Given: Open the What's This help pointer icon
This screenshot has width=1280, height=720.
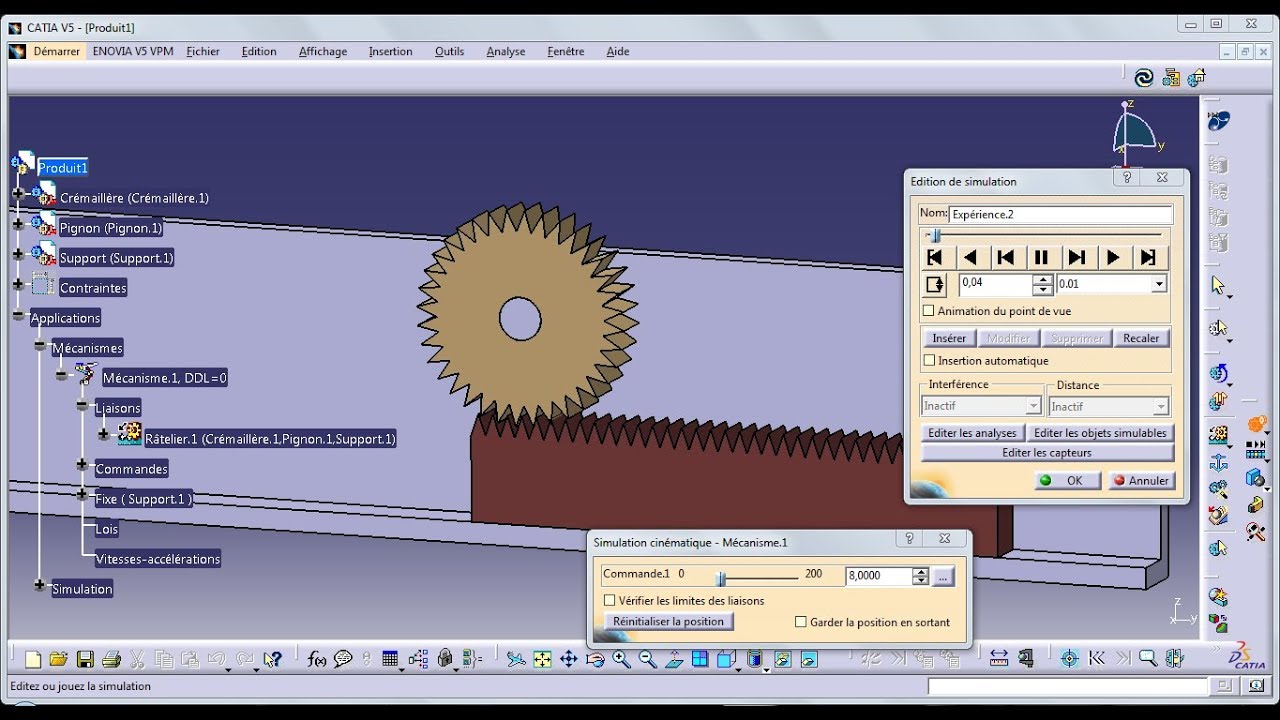Looking at the screenshot, I should (272, 659).
